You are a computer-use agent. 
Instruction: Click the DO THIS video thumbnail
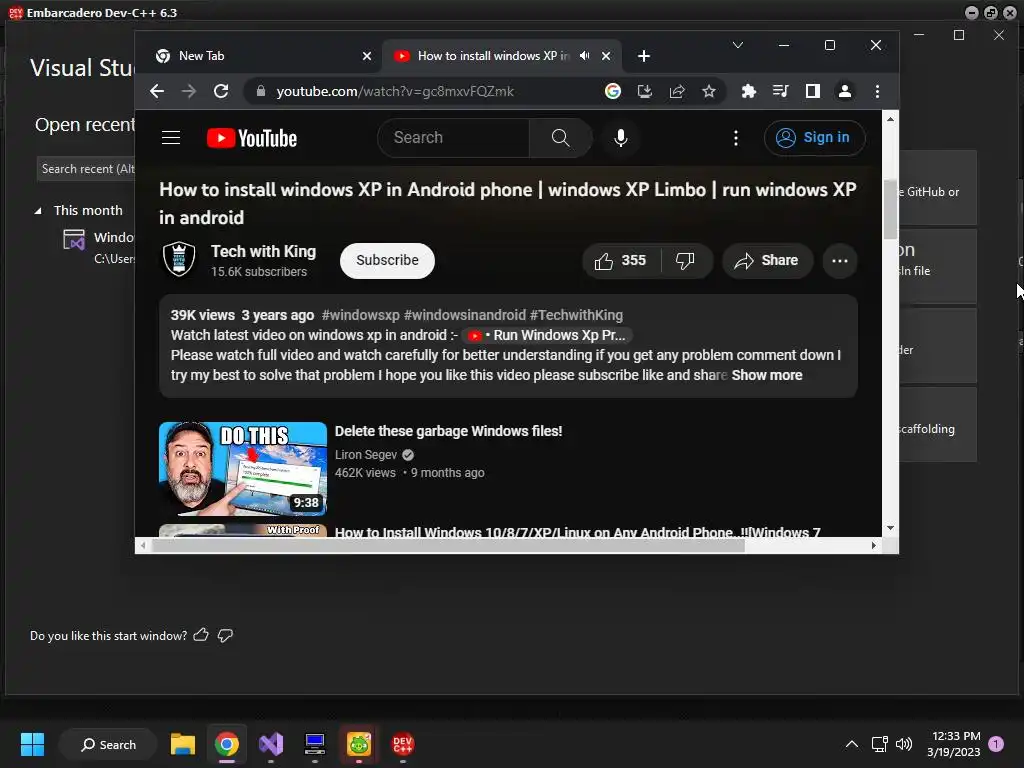(243, 468)
